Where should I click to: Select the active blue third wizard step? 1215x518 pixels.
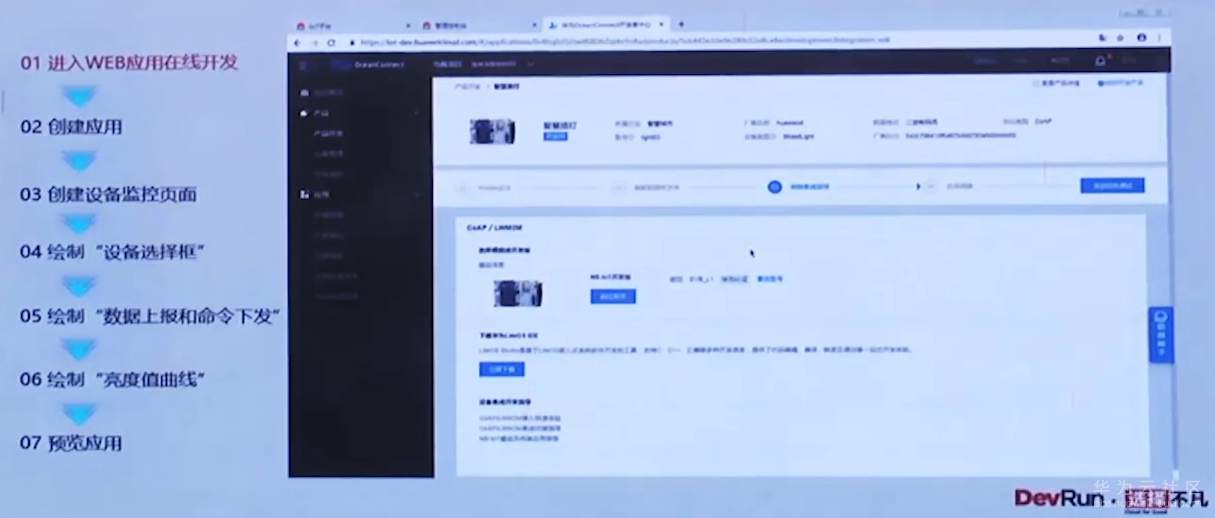click(x=775, y=186)
